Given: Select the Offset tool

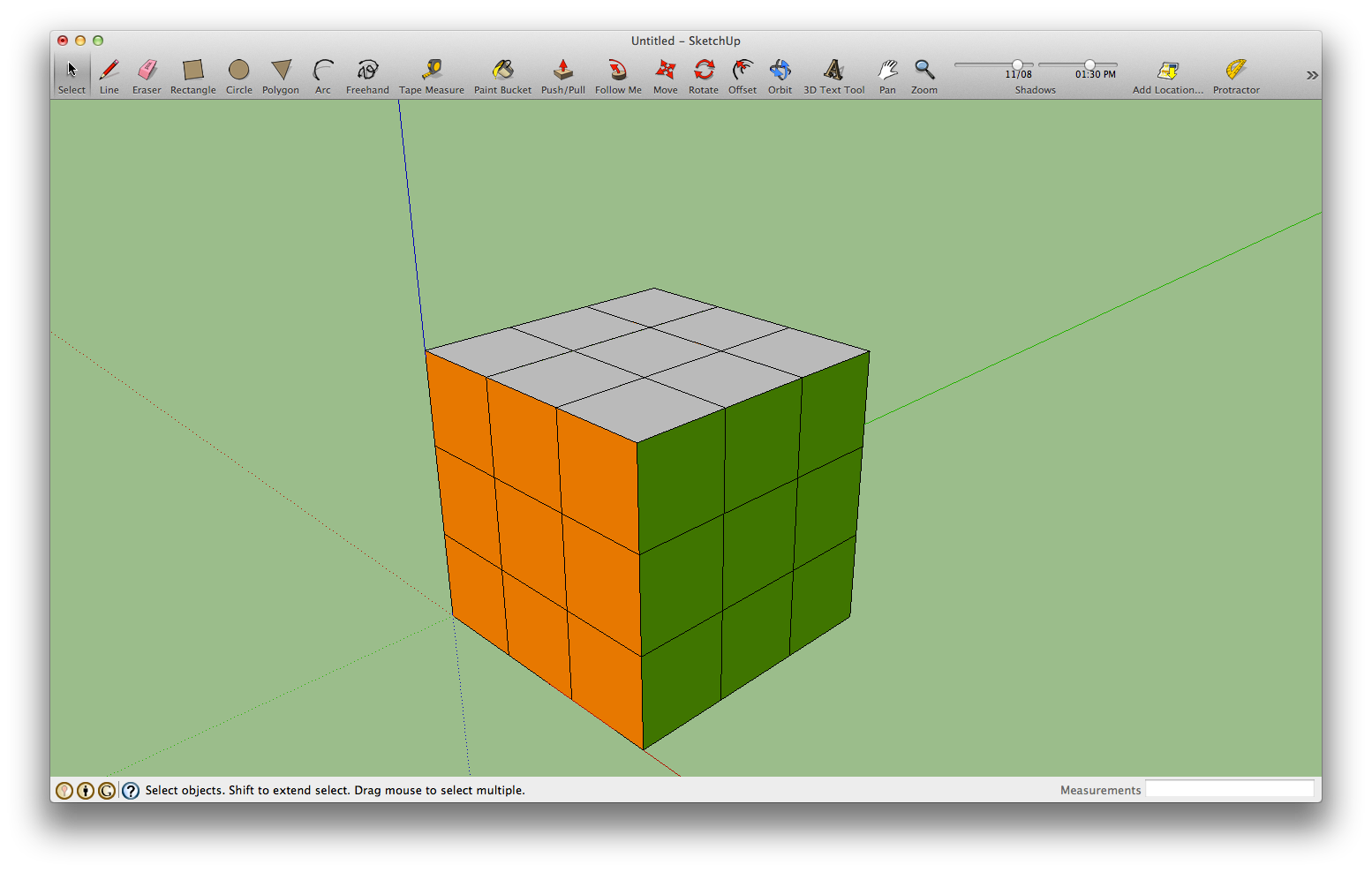Looking at the screenshot, I should point(743,71).
